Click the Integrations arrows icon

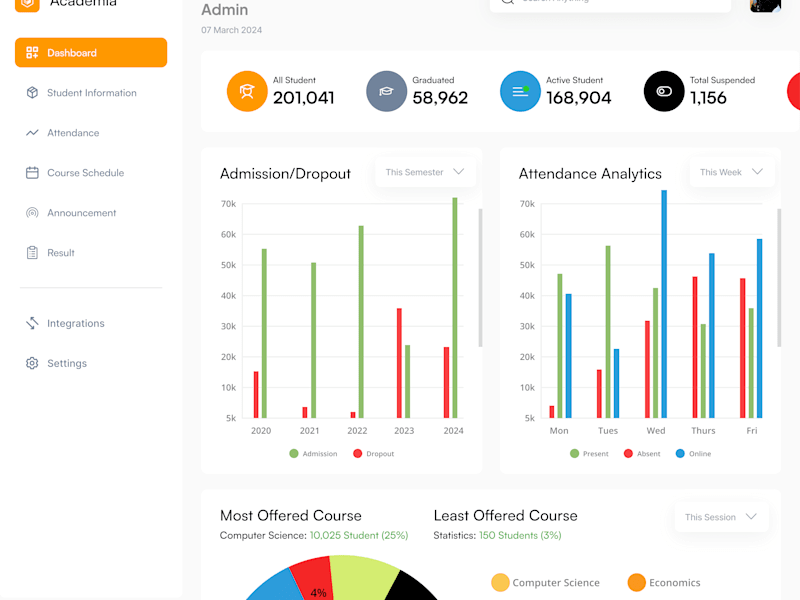coord(32,323)
